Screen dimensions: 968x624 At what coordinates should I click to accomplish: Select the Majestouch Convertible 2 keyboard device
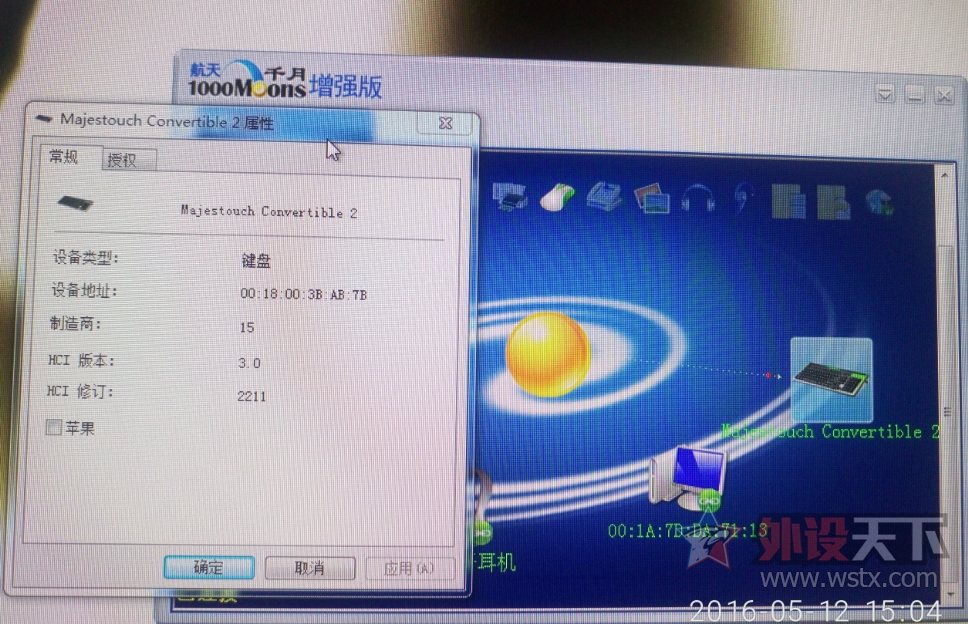point(831,380)
